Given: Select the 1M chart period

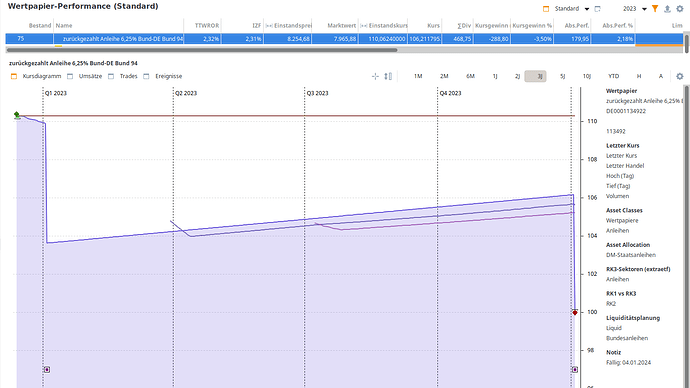Looking at the screenshot, I should coord(418,76).
